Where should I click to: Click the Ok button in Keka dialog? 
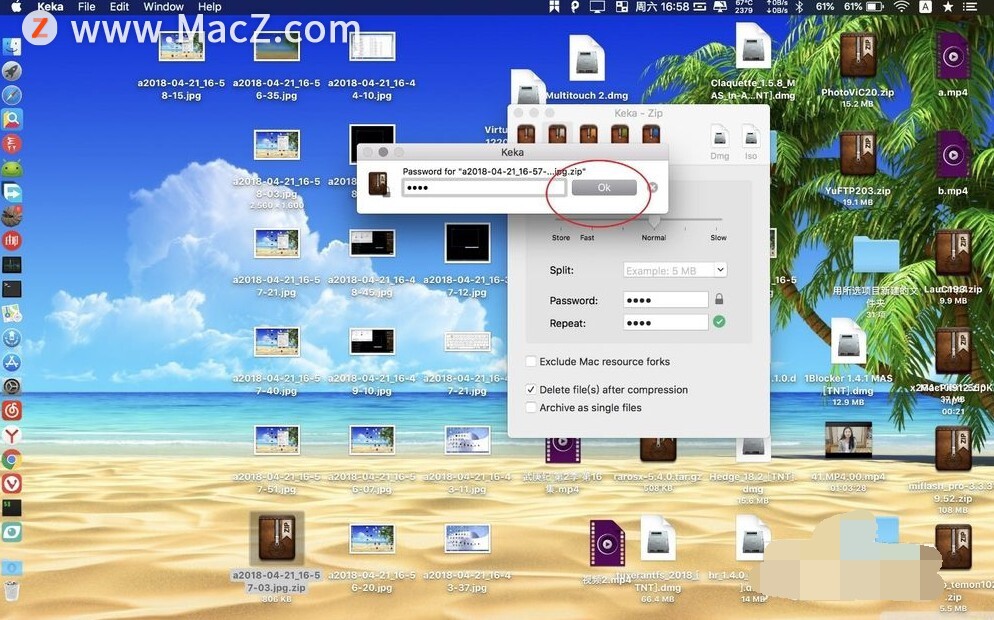click(604, 188)
